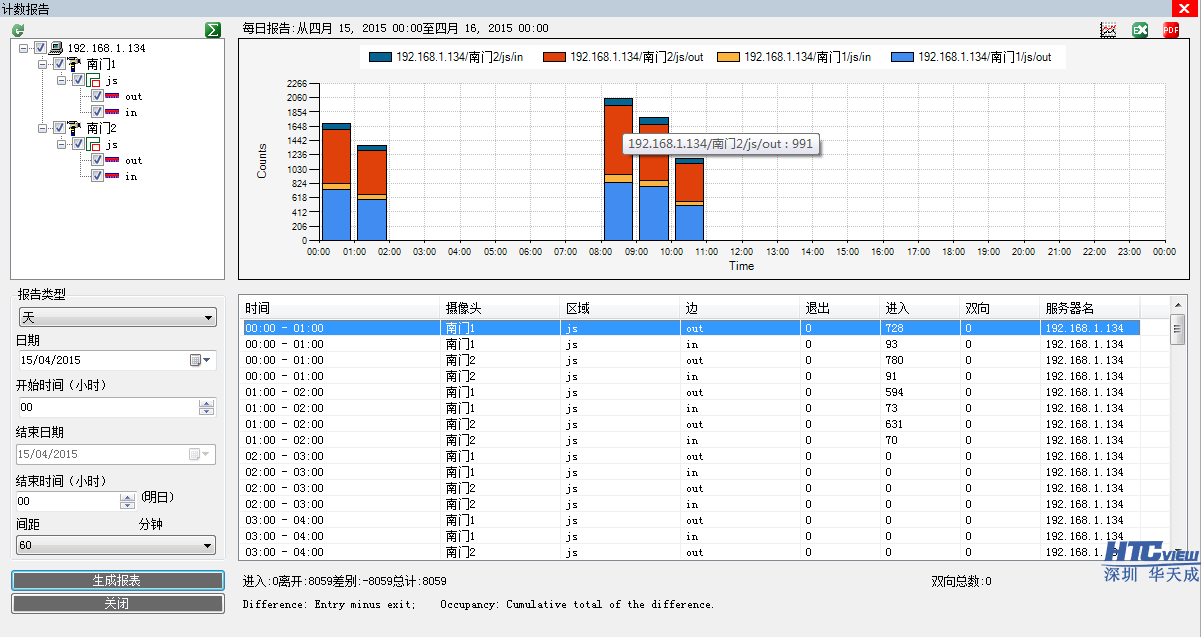
Task: Click the green refresh icon above tree
Action: click(x=18, y=31)
